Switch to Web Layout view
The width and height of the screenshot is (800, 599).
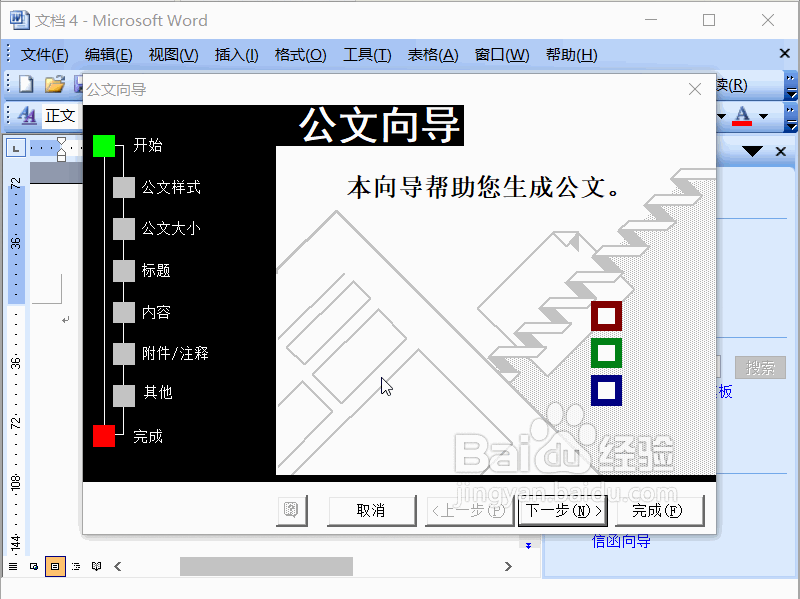33,565
